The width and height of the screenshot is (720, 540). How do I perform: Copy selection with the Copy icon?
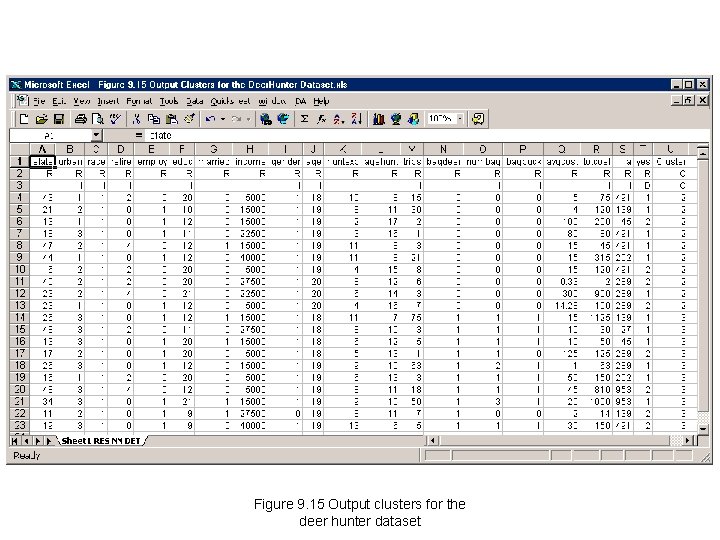point(153,119)
